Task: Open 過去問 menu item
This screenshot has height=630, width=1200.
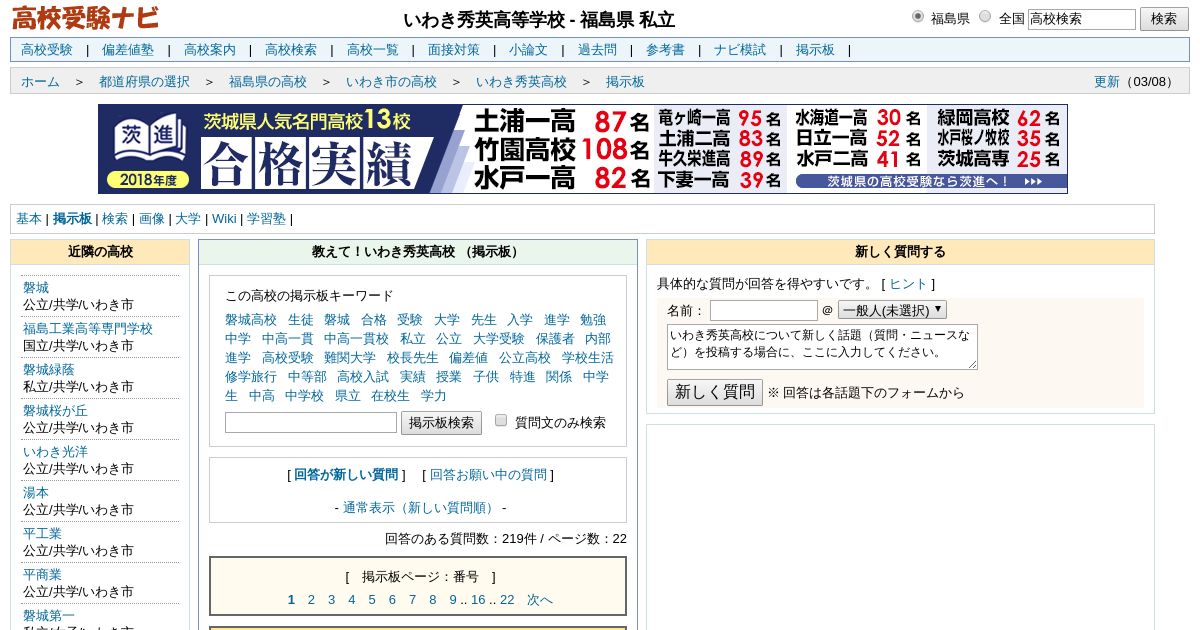Action: [x=597, y=50]
